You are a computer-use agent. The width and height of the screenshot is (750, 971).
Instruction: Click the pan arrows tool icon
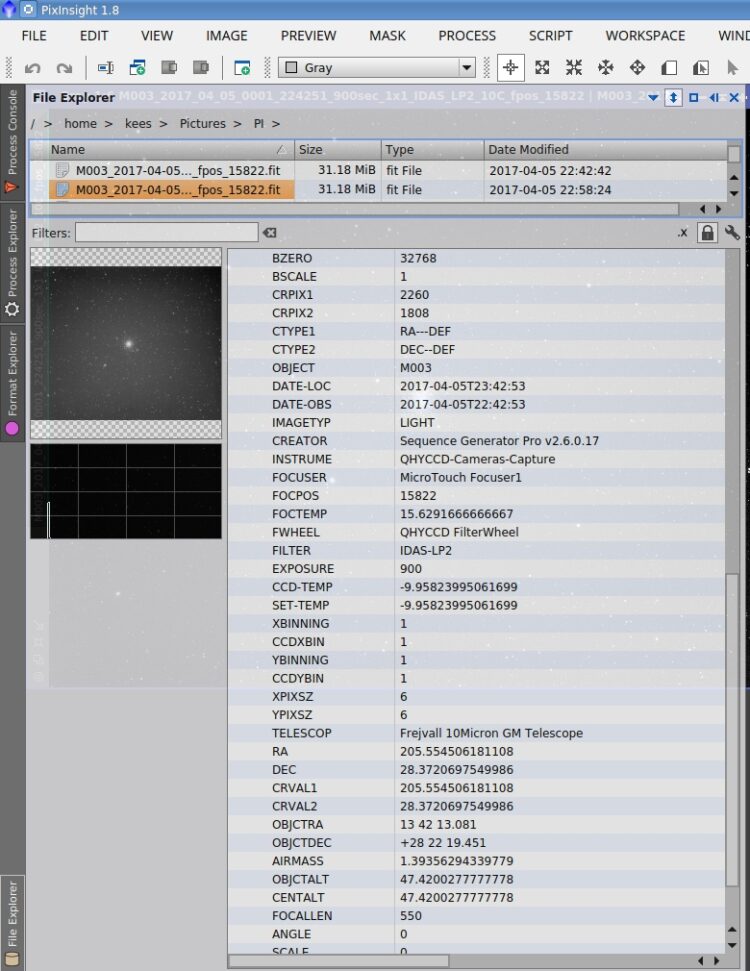tap(606, 67)
